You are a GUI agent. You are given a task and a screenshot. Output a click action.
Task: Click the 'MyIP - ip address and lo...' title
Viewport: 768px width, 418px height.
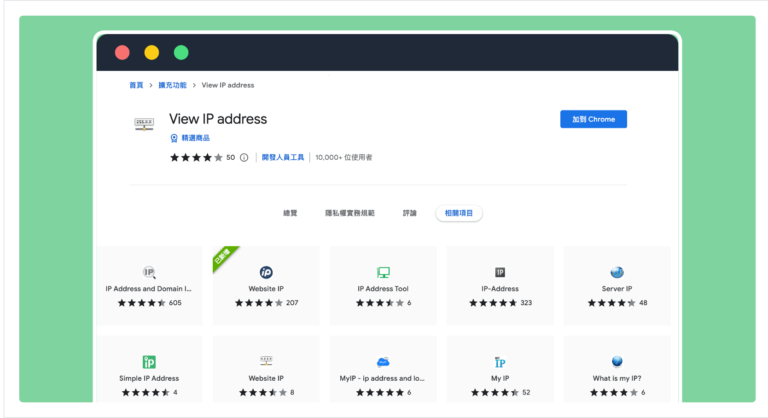[x=382, y=378]
